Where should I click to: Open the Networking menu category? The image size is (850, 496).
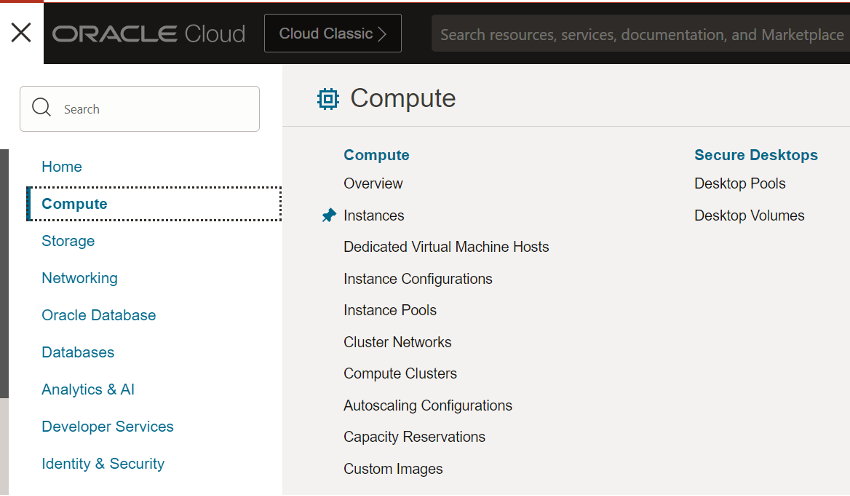coord(80,278)
